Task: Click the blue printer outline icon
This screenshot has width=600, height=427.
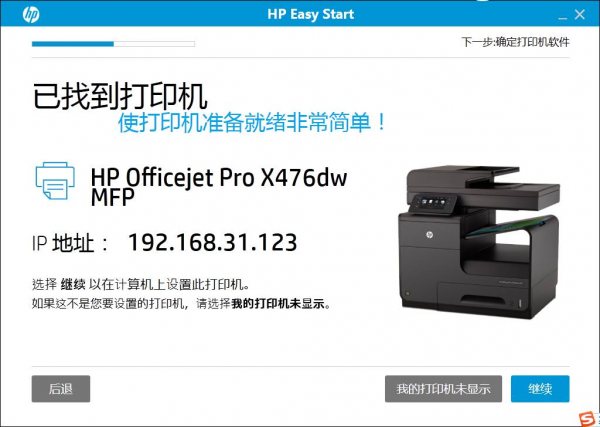Action: point(55,181)
